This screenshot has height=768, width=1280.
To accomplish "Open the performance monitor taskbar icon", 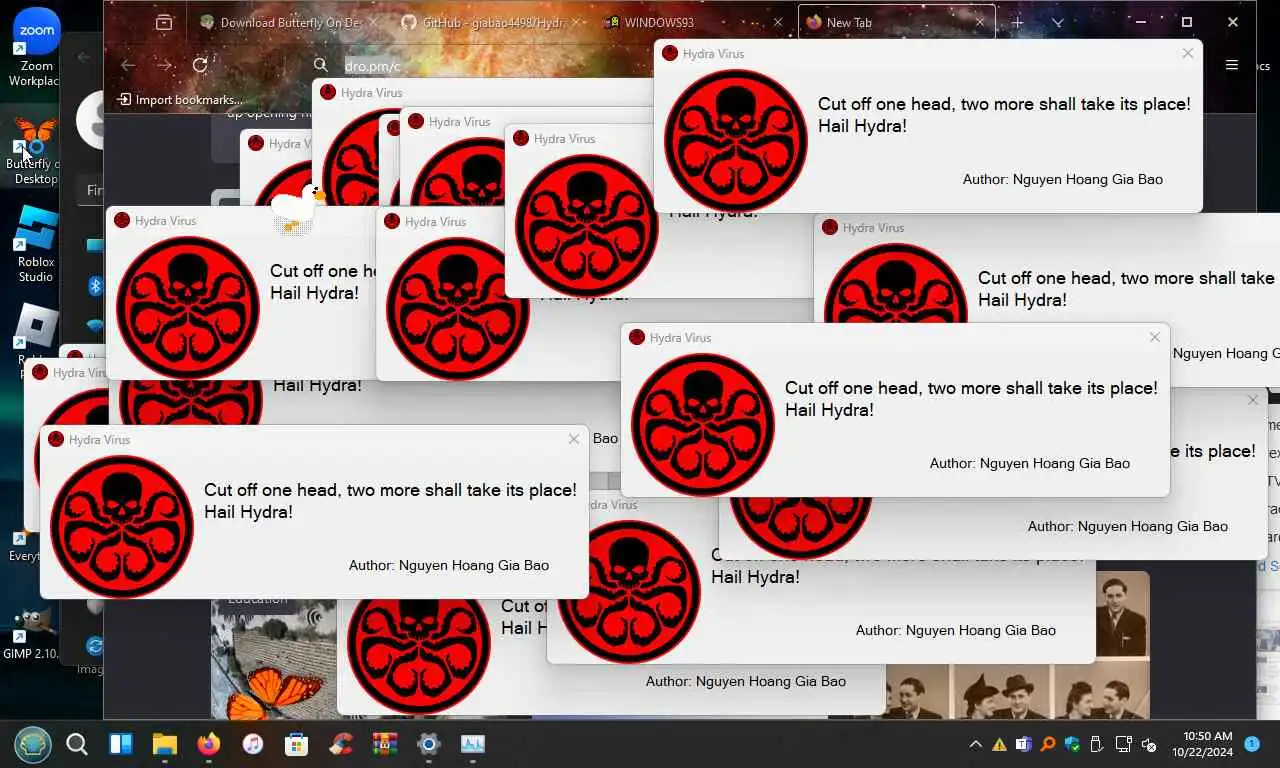I will coord(472,744).
